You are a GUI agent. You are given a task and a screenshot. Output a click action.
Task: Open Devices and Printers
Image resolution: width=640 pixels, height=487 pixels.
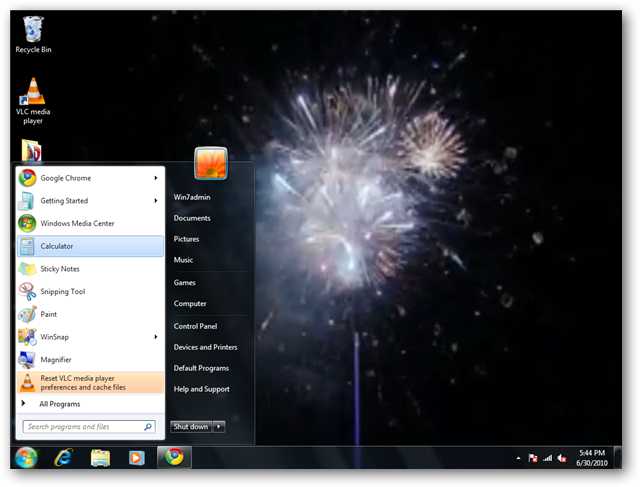(205, 347)
